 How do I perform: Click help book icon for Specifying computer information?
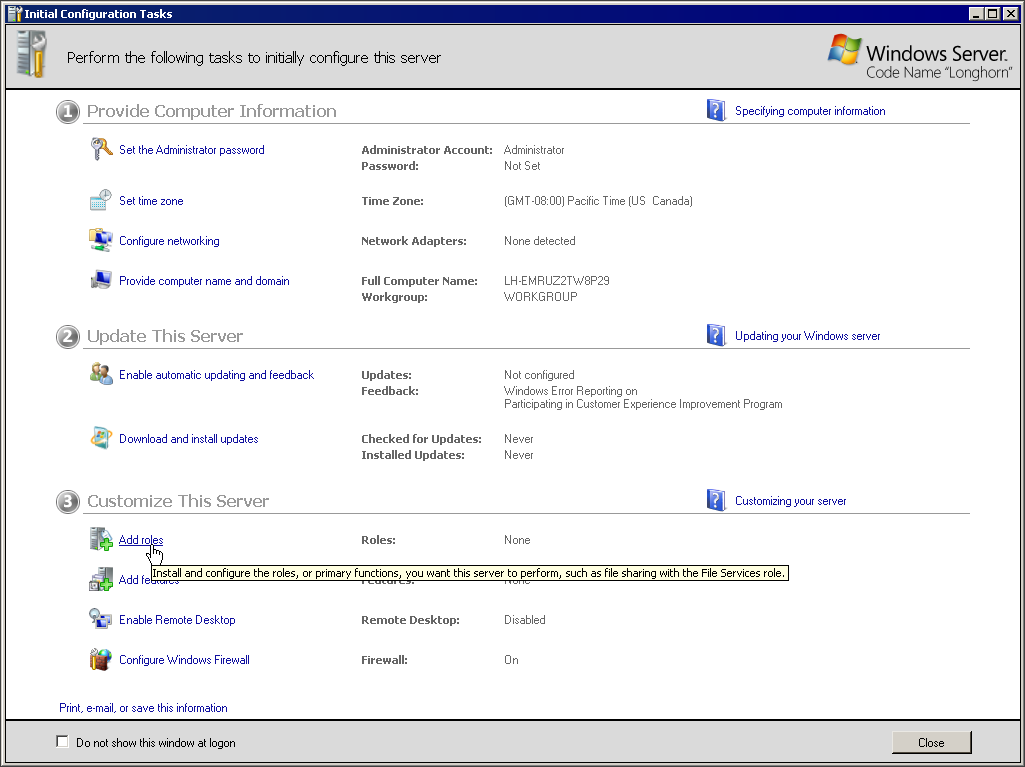716,111
